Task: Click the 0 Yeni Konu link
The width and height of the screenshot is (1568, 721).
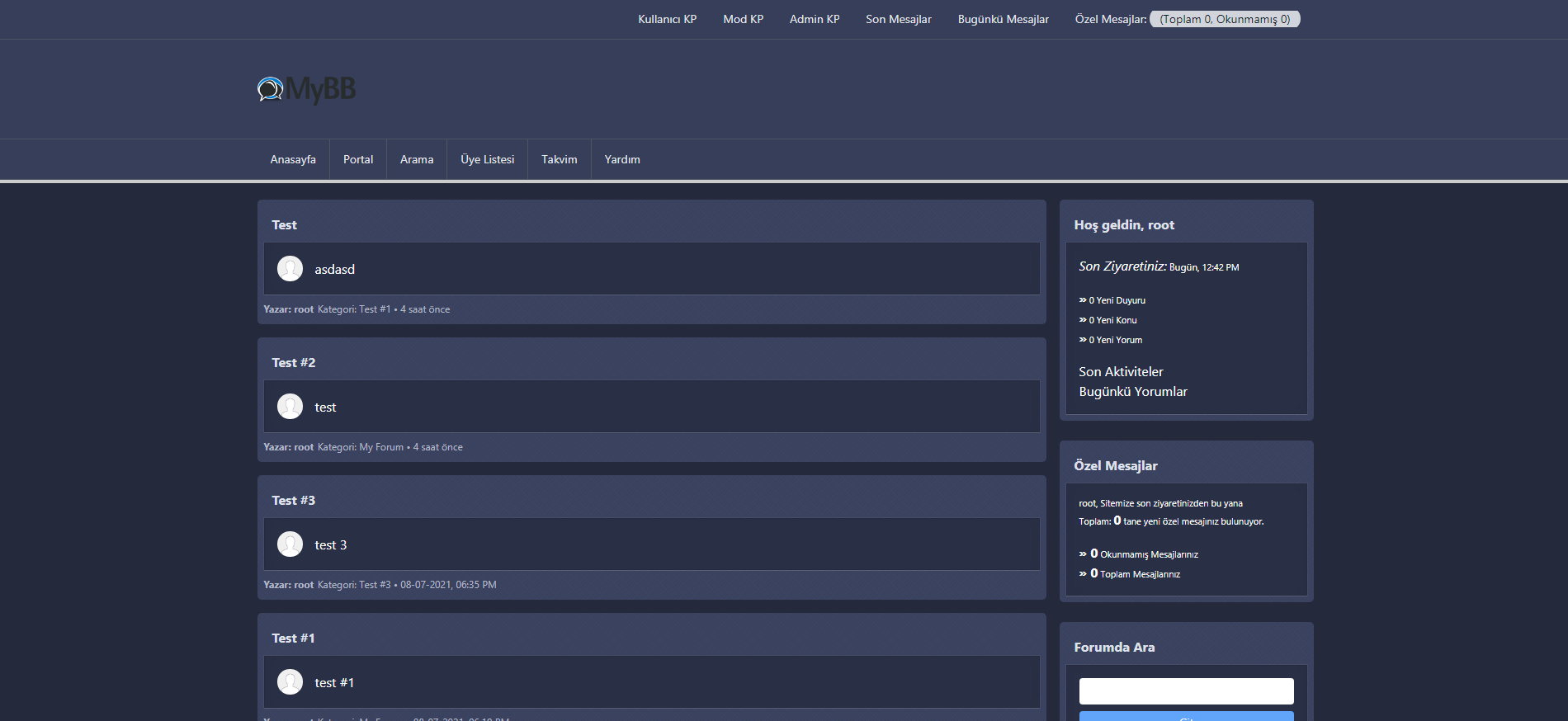Action: point(1112,320)
